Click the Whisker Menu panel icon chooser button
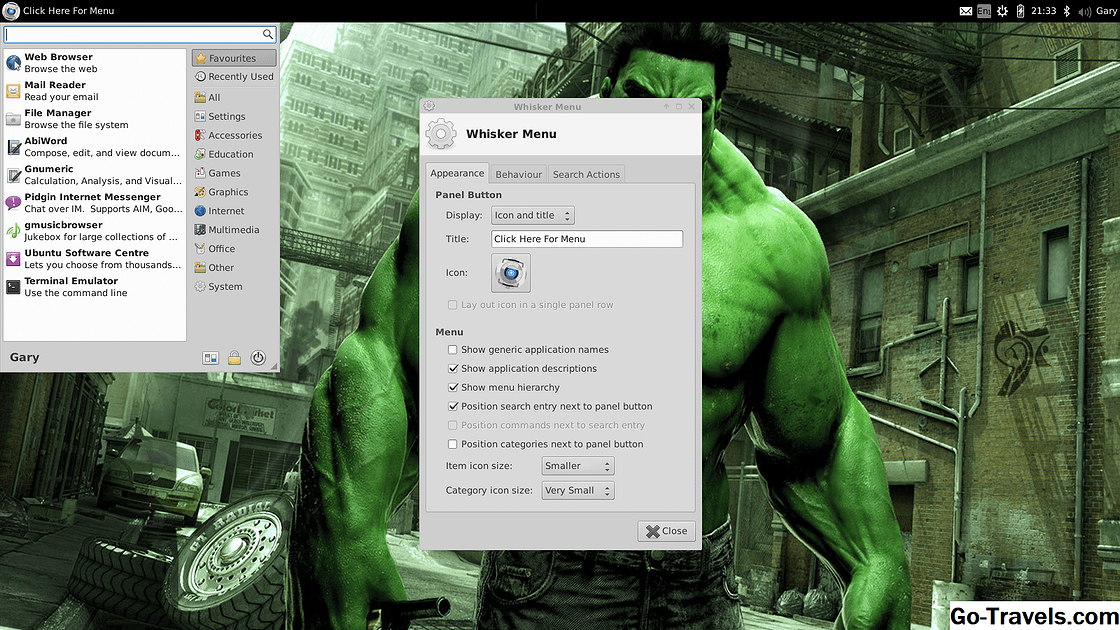Viewport: 1120px width, 630px height. click(511, 273)
